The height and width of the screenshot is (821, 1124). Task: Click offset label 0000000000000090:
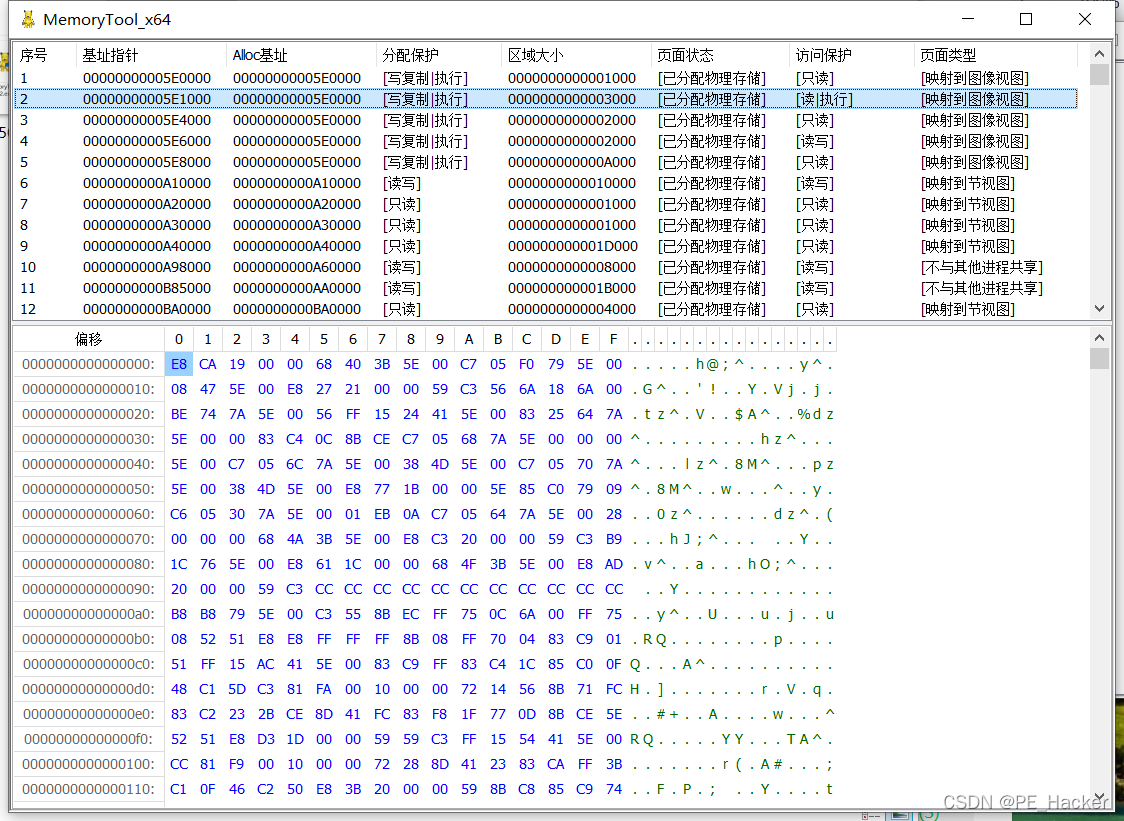point(88,589)
